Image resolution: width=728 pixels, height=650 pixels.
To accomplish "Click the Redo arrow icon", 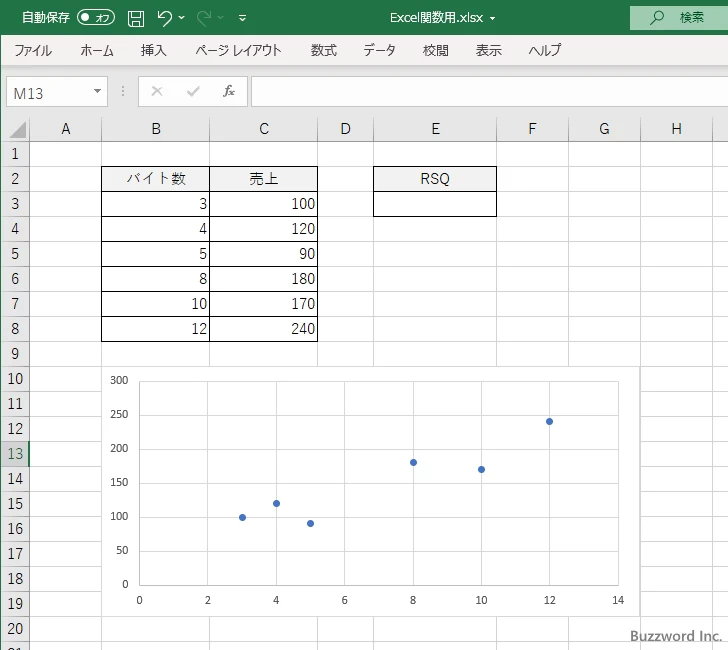I will coord(203,18).
